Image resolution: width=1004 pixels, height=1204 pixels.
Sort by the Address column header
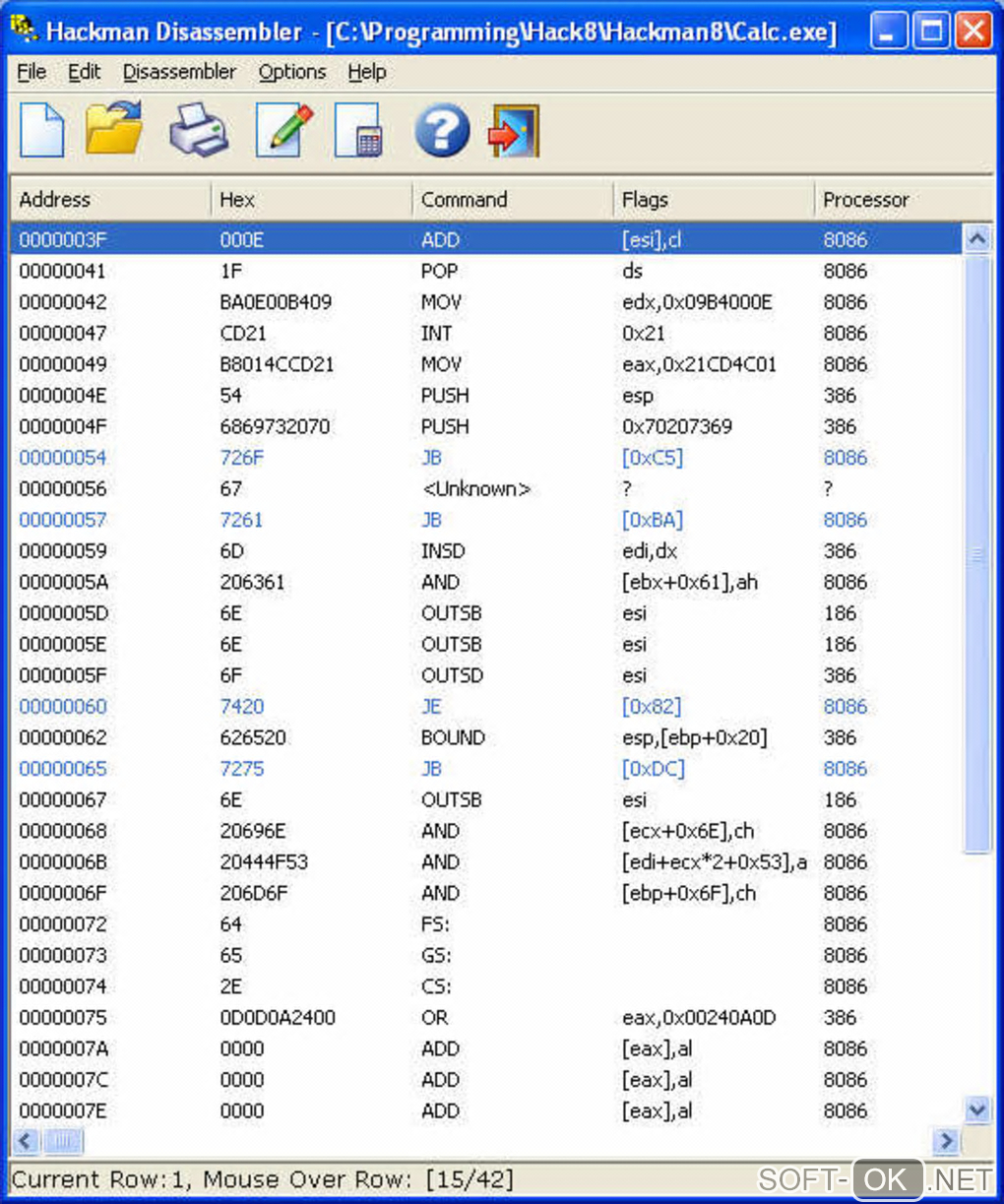110,199
